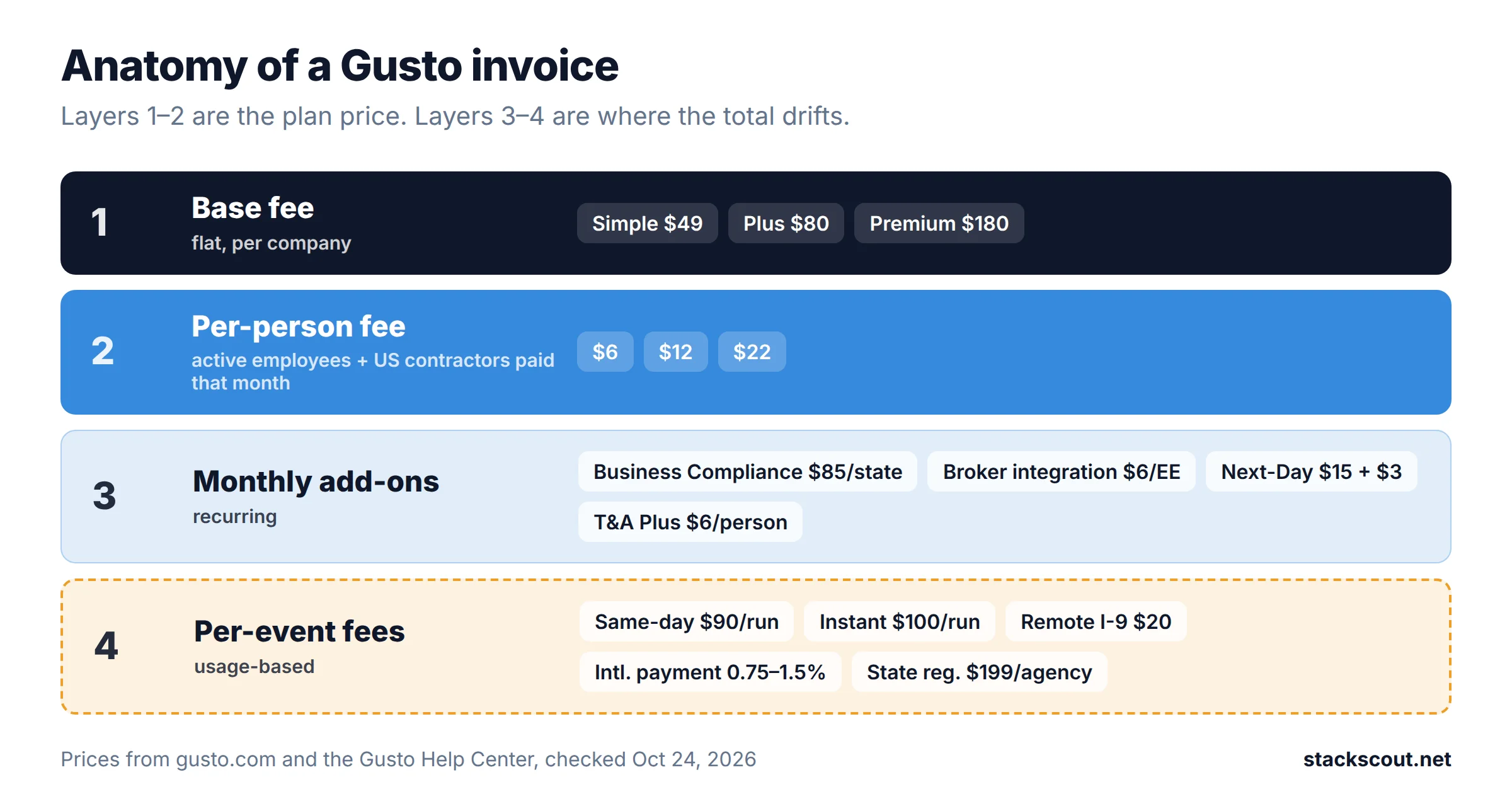Click 'active employees + US contractors paid' text

[373, 360]
